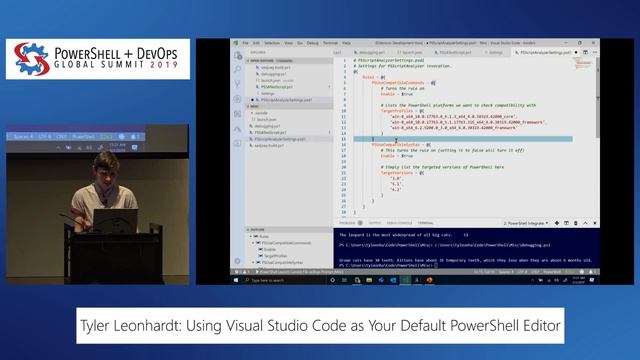
Task: Click the editor vertical scrollbar
Action: [x=598, y=98]
